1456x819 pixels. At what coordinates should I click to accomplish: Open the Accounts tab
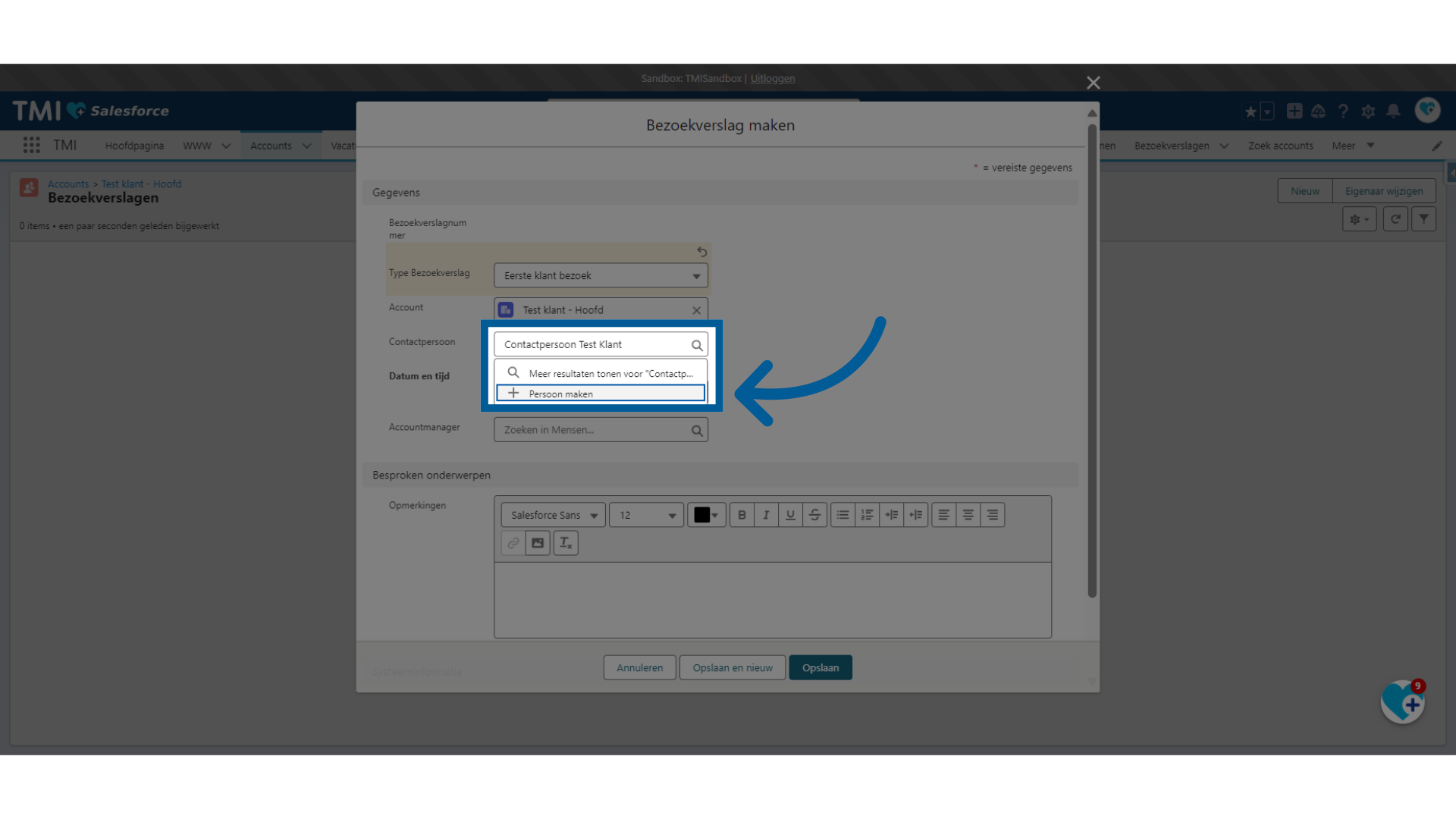pos(271,146)
